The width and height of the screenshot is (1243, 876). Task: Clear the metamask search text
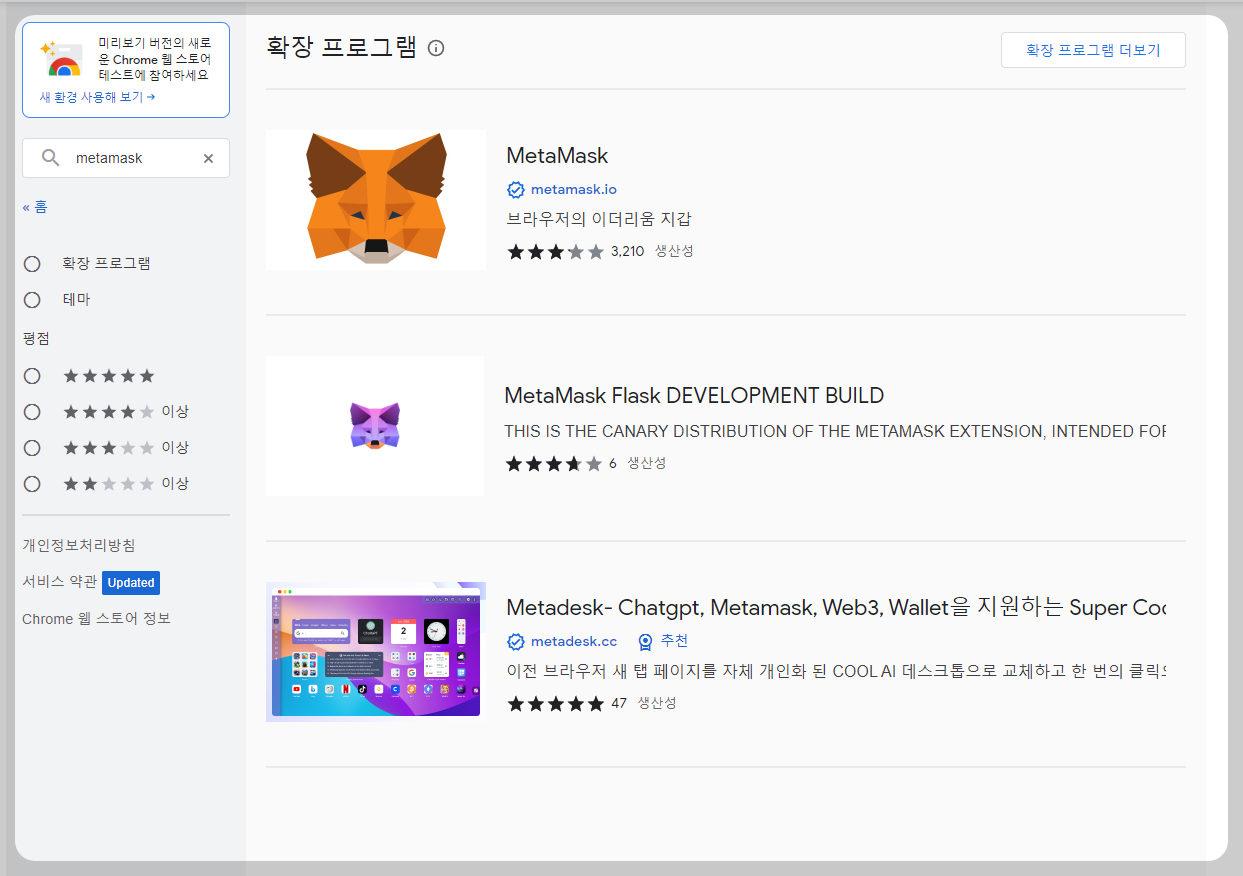pyautogui.click(x=208, y=158)
